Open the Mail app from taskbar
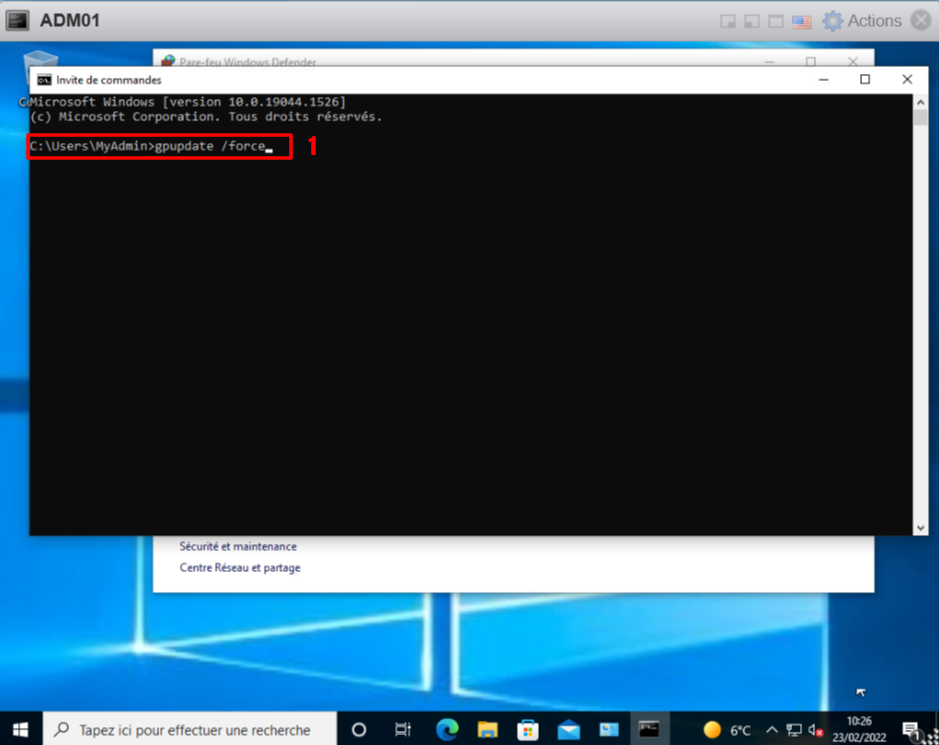 point(568,729)
